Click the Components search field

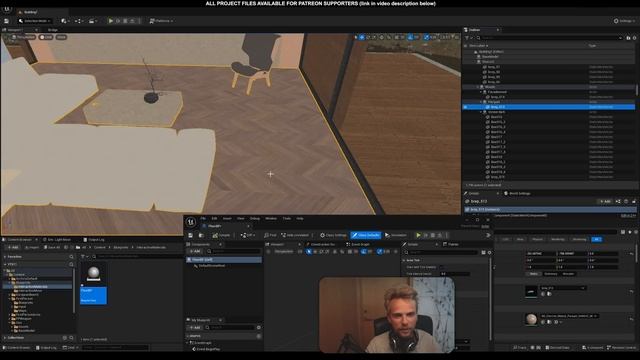coord(233,251)
